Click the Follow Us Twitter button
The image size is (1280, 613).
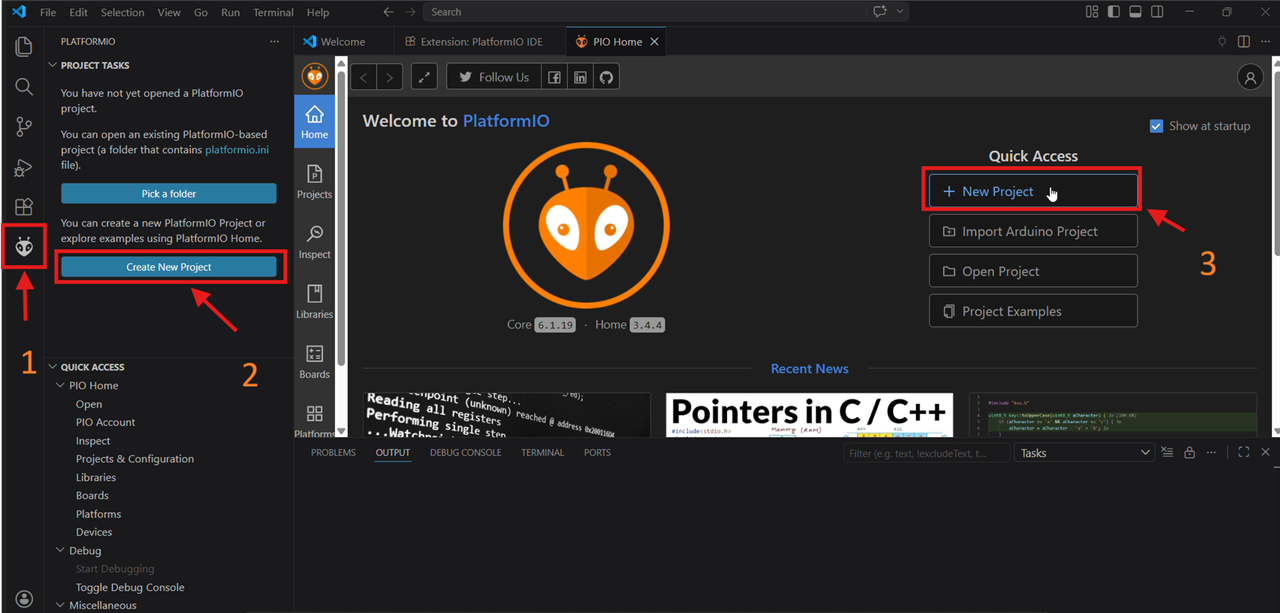494,77
